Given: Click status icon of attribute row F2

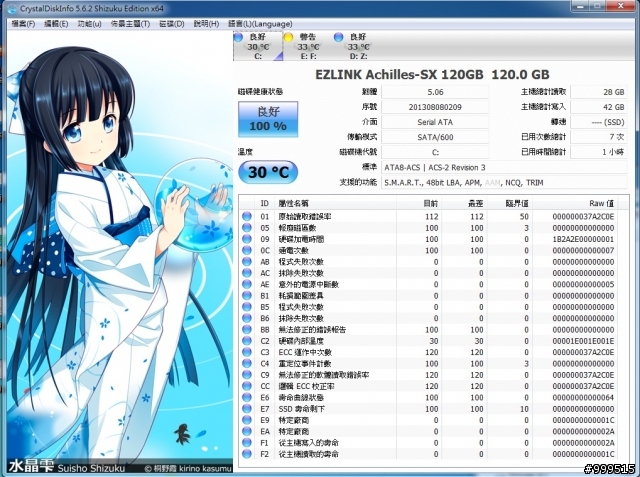Looking at the screenshot, I should point(247,454).
